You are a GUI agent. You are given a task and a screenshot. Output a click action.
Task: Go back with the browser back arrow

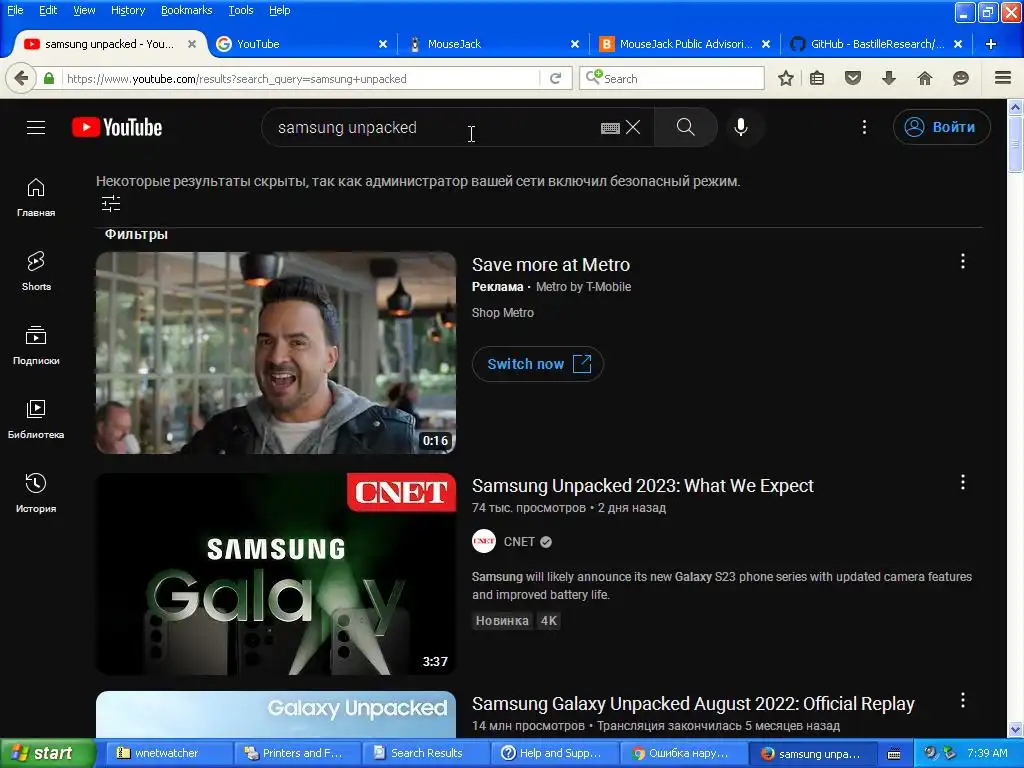(x=21, y=78)
